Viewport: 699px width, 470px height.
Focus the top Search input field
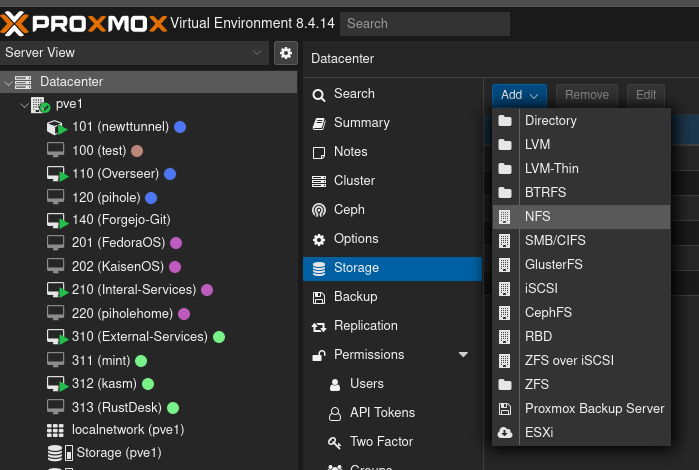pos(425,24)
